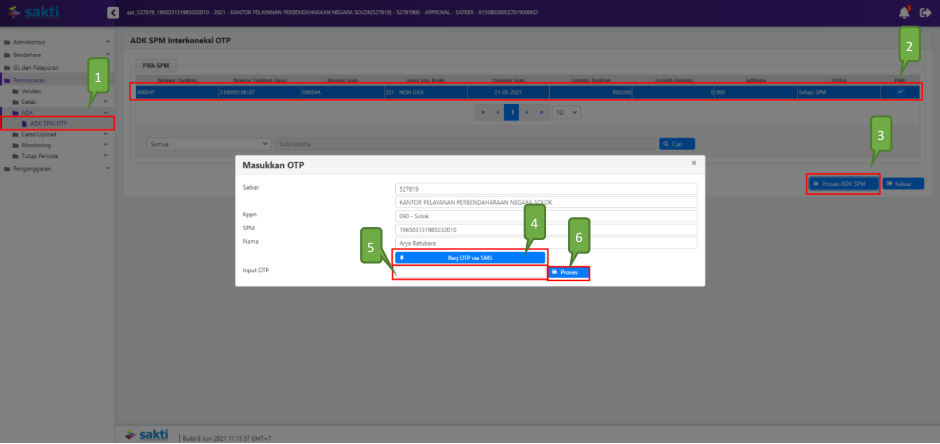The height and width of the screenshot is (444, 940).
Task: Select the Pilih SPM tab
Action: 153,64
